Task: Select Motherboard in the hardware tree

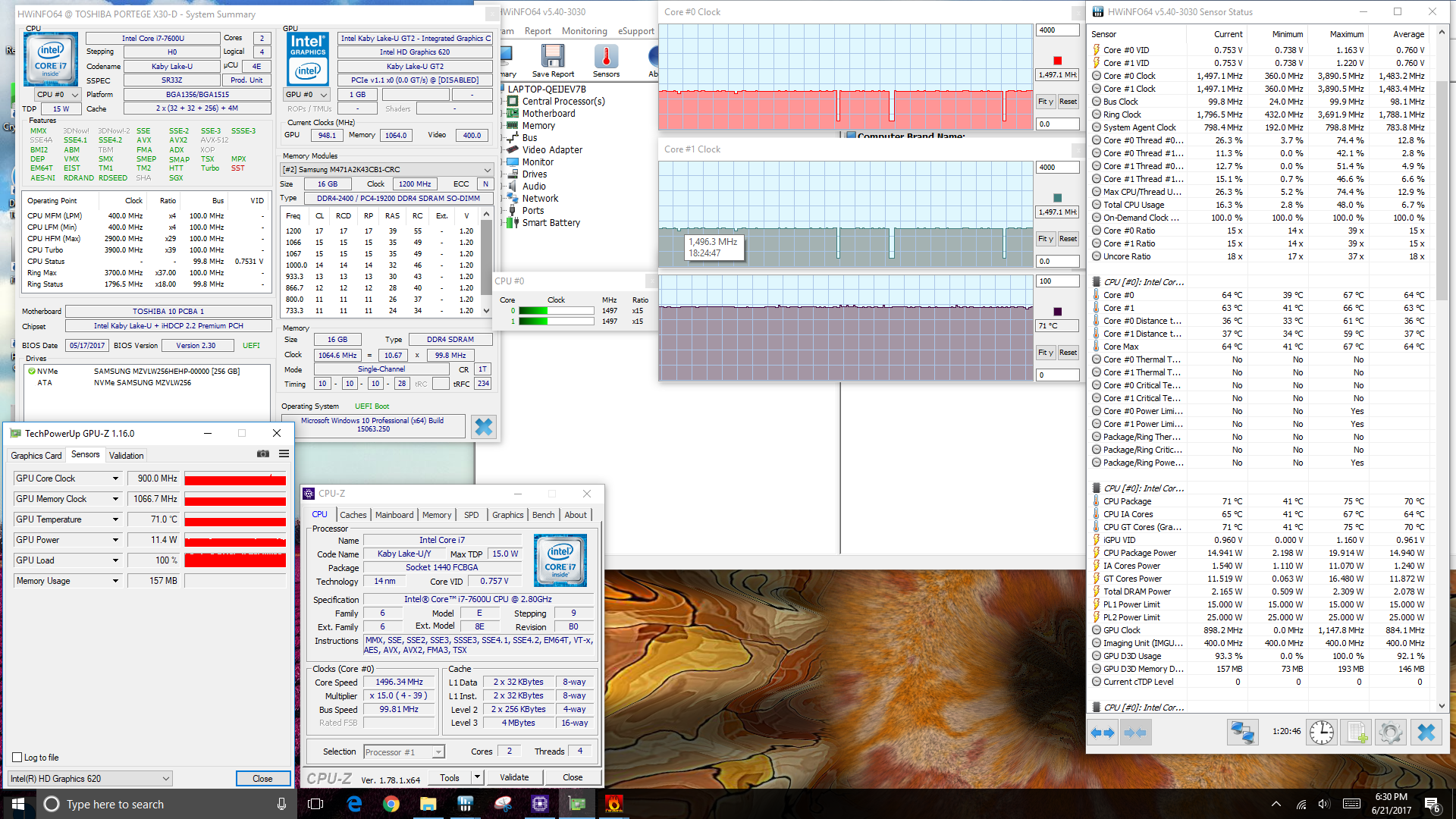Action: (x=548, y=114)
